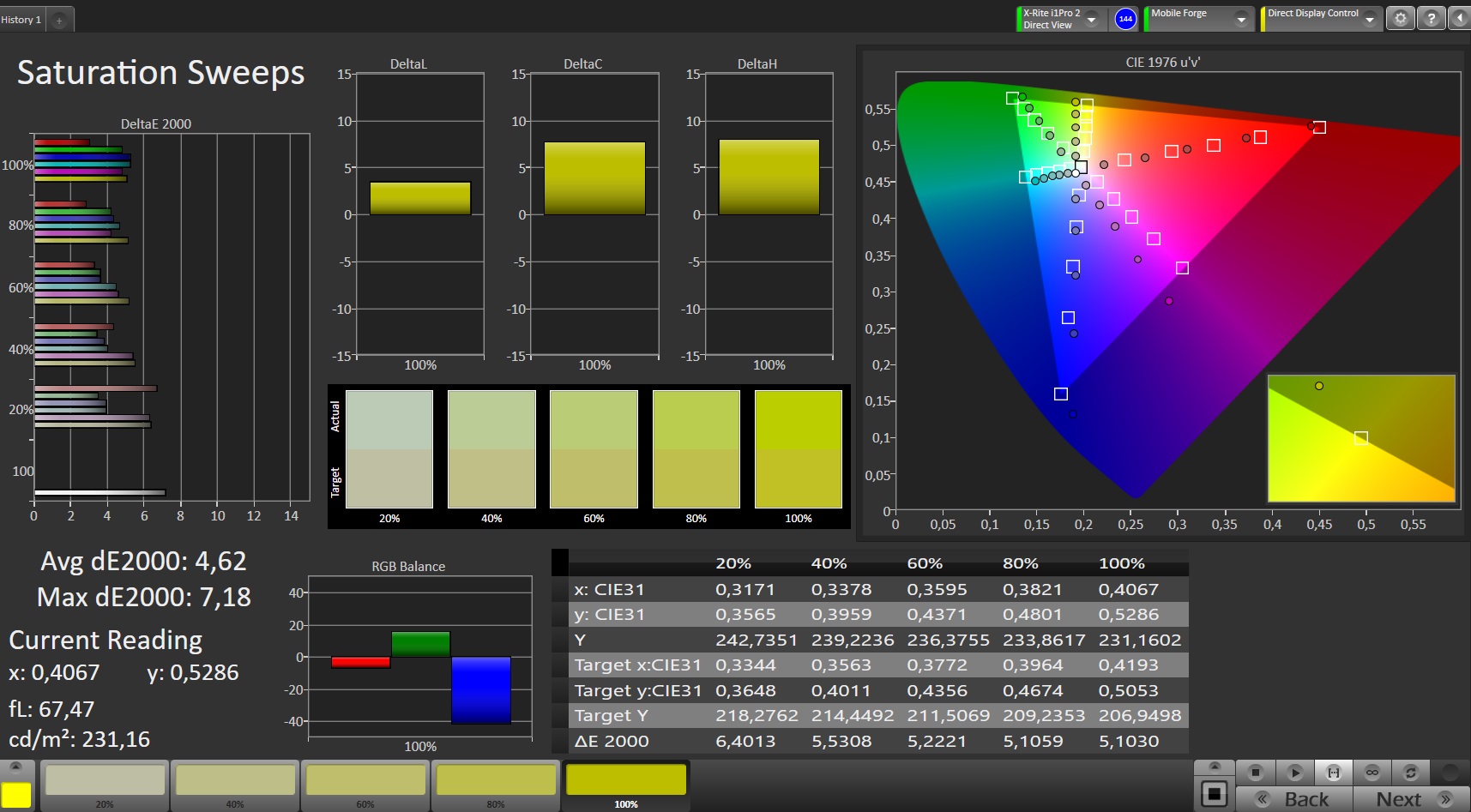
Task: Select the 60% saturation patch in bottom strip
Action: tap(365, 785)
